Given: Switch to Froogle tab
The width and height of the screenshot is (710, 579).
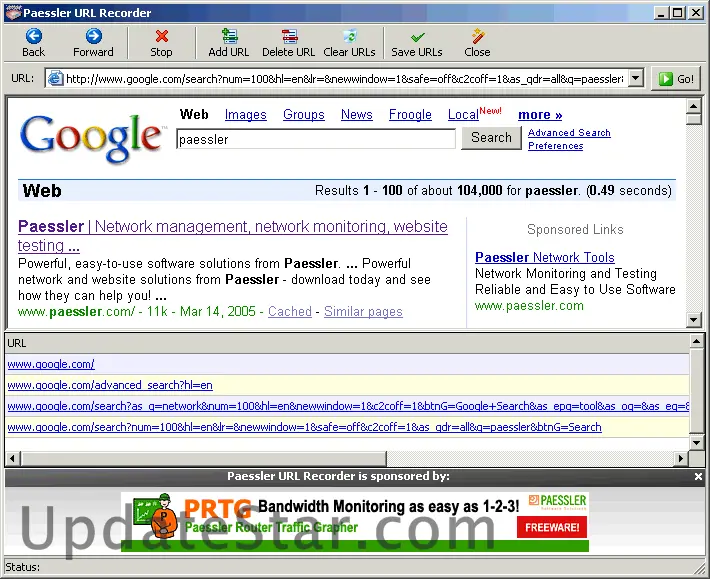Looking at the screenshot, I should coord(410,115).
